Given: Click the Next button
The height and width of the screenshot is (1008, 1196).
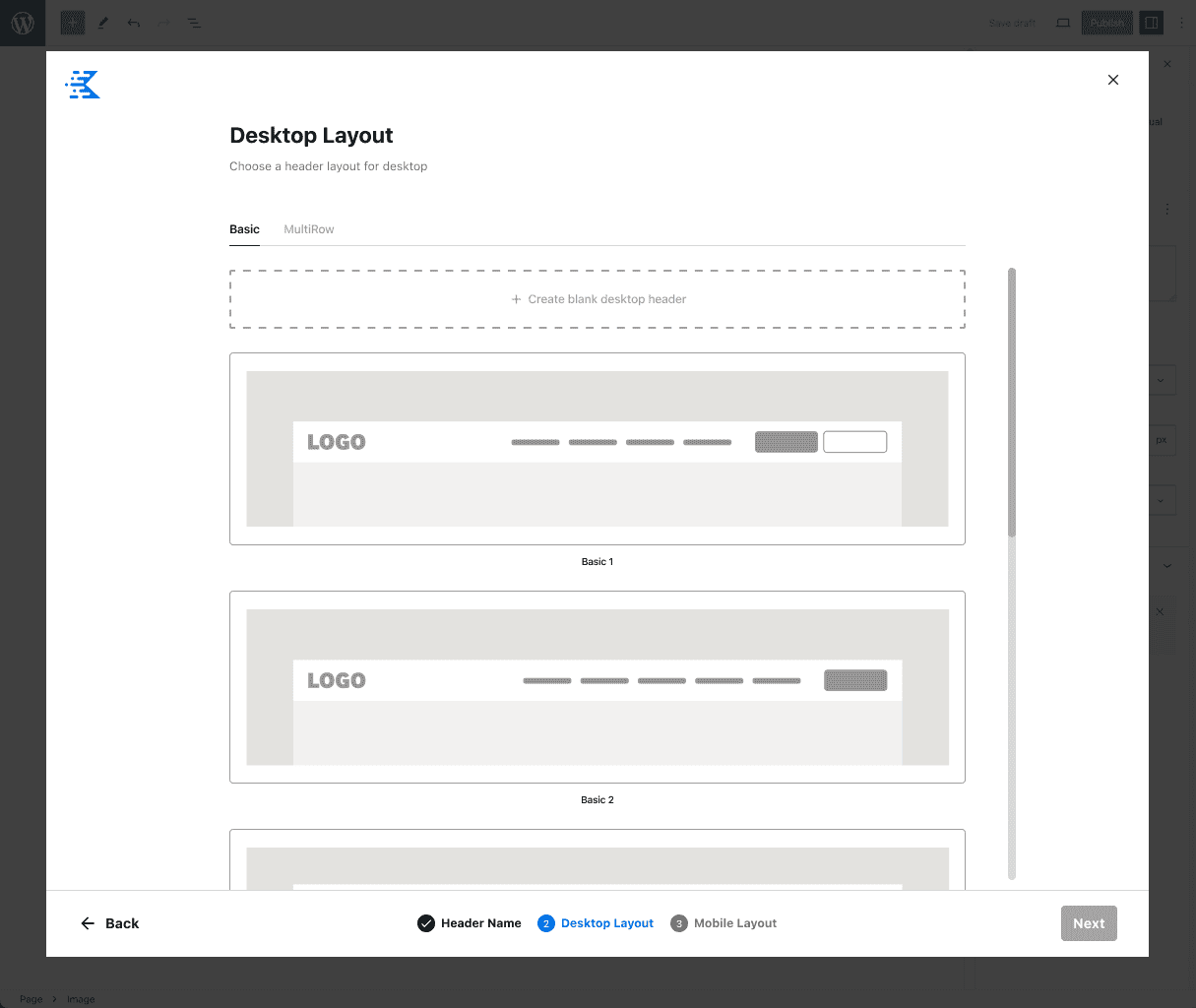Looking at the screenshot, I should tap(1088, 923).
